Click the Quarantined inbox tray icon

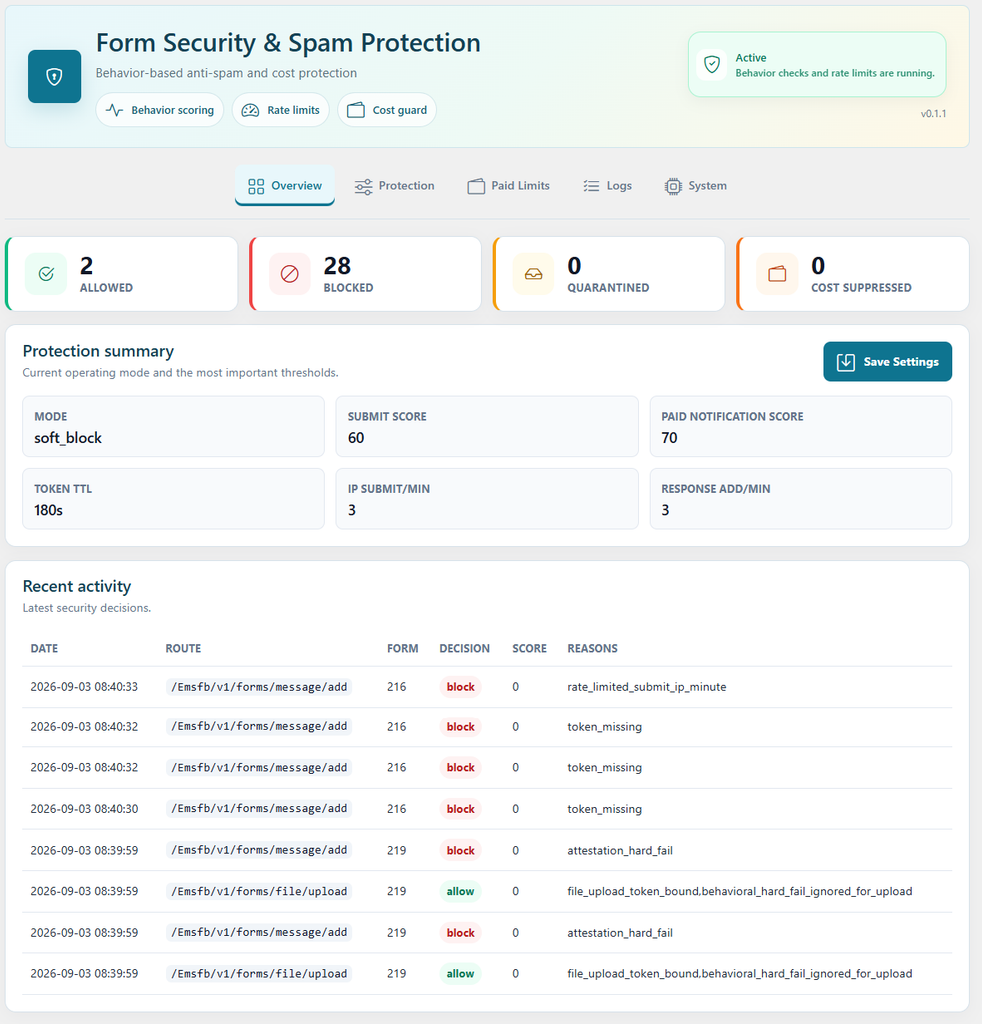pyautogui.click(x=533, y=274)
